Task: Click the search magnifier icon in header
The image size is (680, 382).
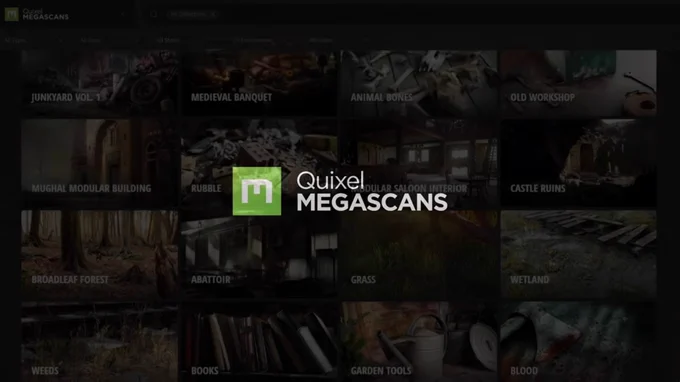Action: click(x=154, y=14)
